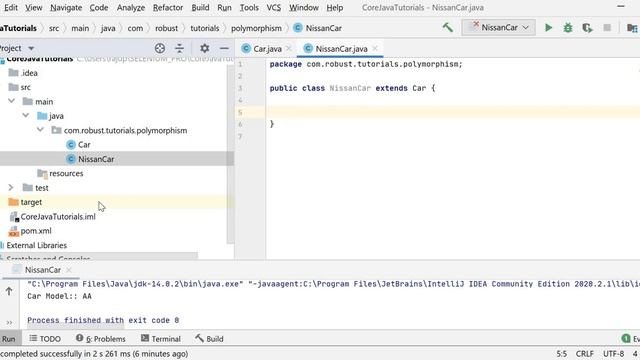
Task: Open the Window menu
Action: [x=304, y=8]
